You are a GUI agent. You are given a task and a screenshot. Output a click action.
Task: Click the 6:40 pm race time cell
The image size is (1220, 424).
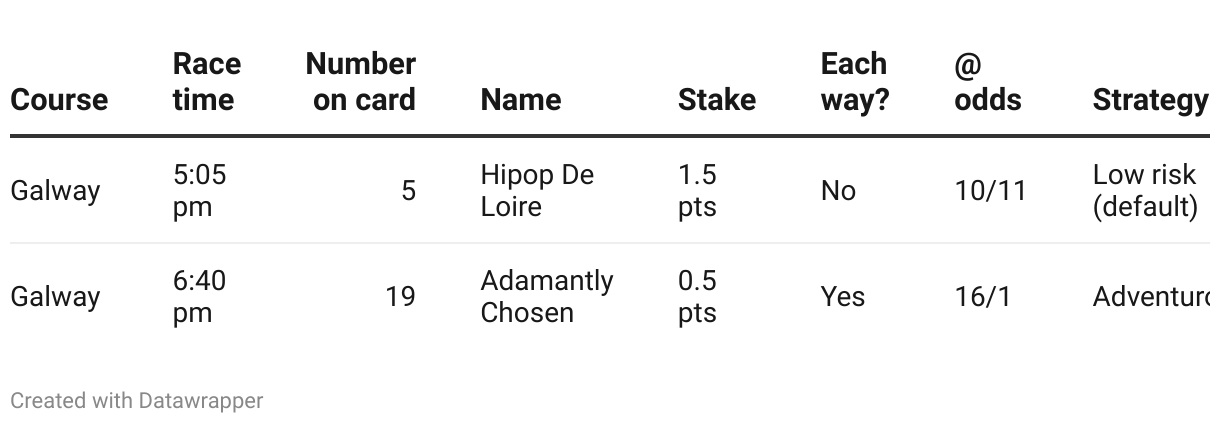coord(200,296)
